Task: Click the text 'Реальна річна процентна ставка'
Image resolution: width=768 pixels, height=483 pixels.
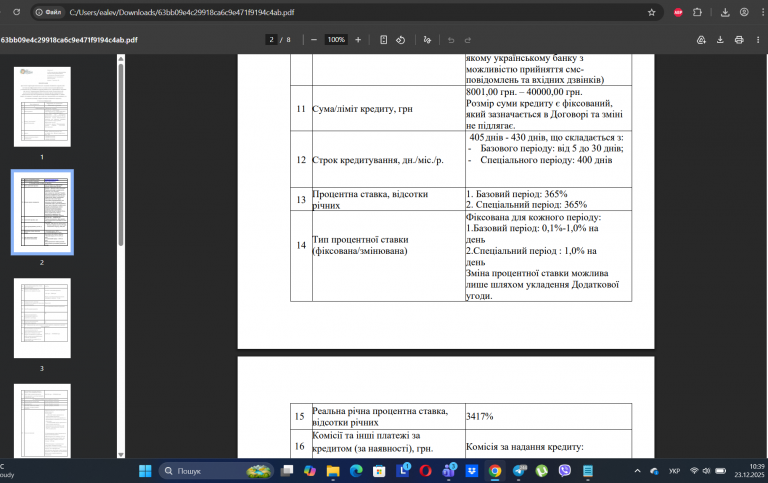Action: point(379,411)
